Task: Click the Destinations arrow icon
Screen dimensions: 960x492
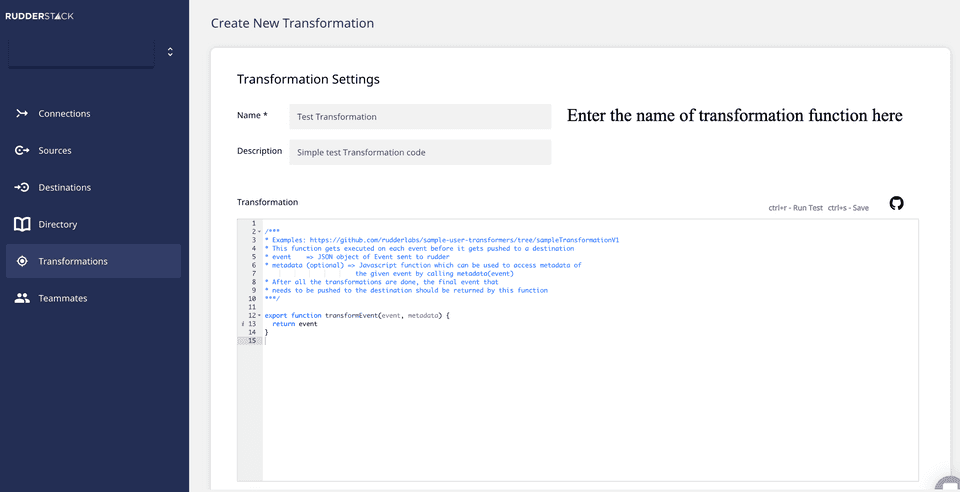Action: pos(22,187)
